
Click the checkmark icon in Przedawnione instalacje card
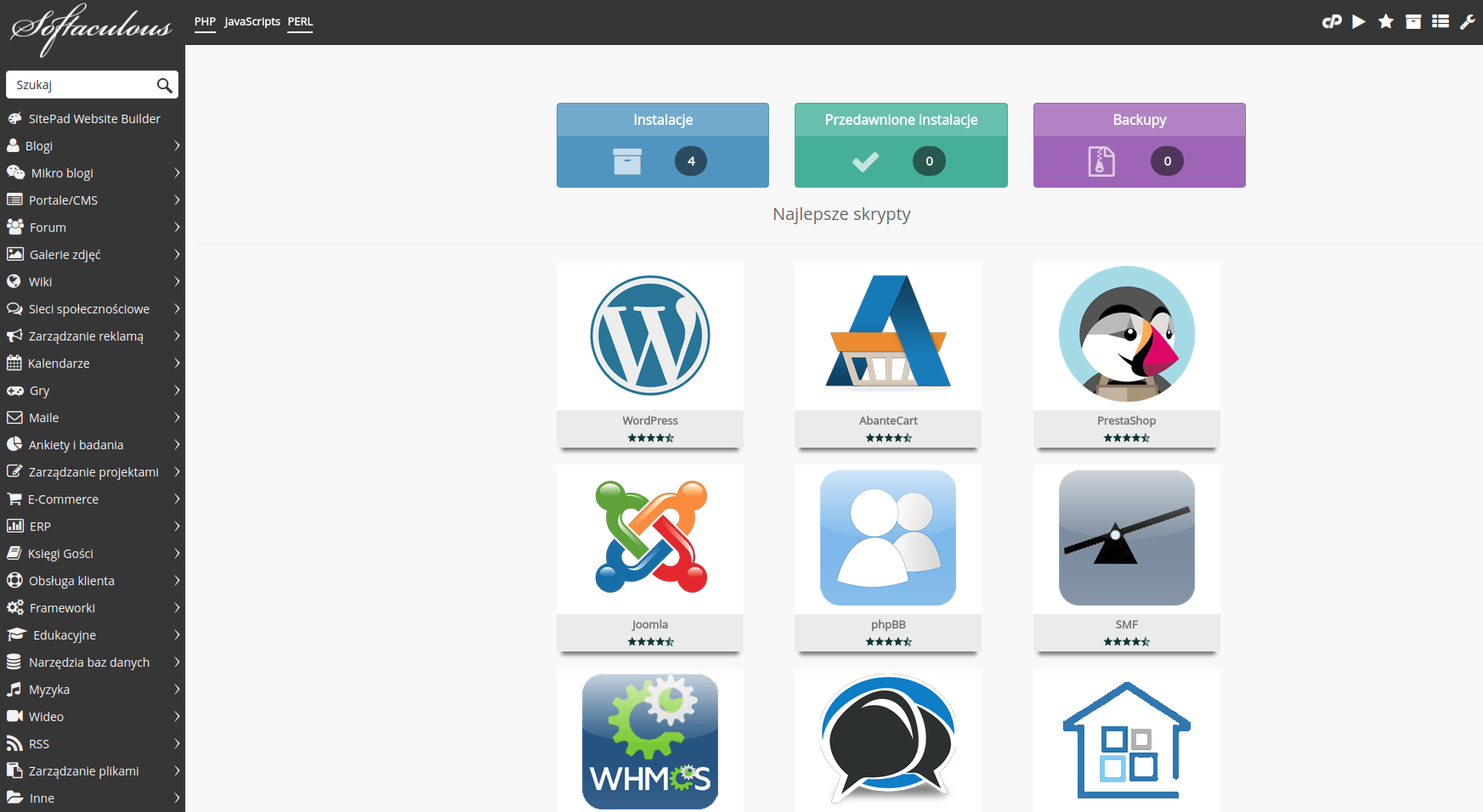click(865, 161)
